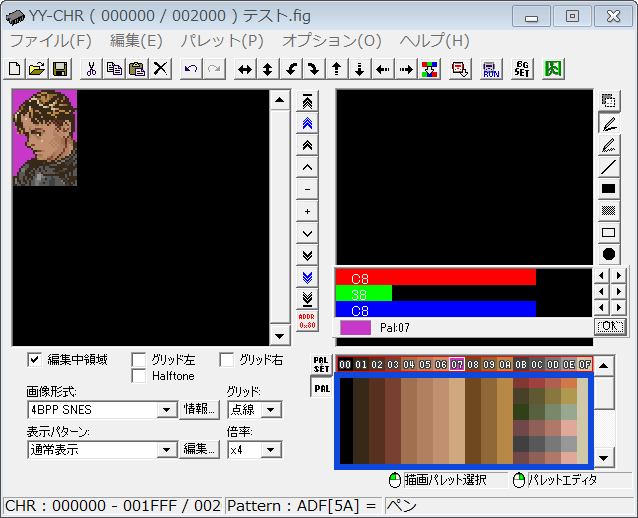Click the New file toolbar icon

pos(14,69)
